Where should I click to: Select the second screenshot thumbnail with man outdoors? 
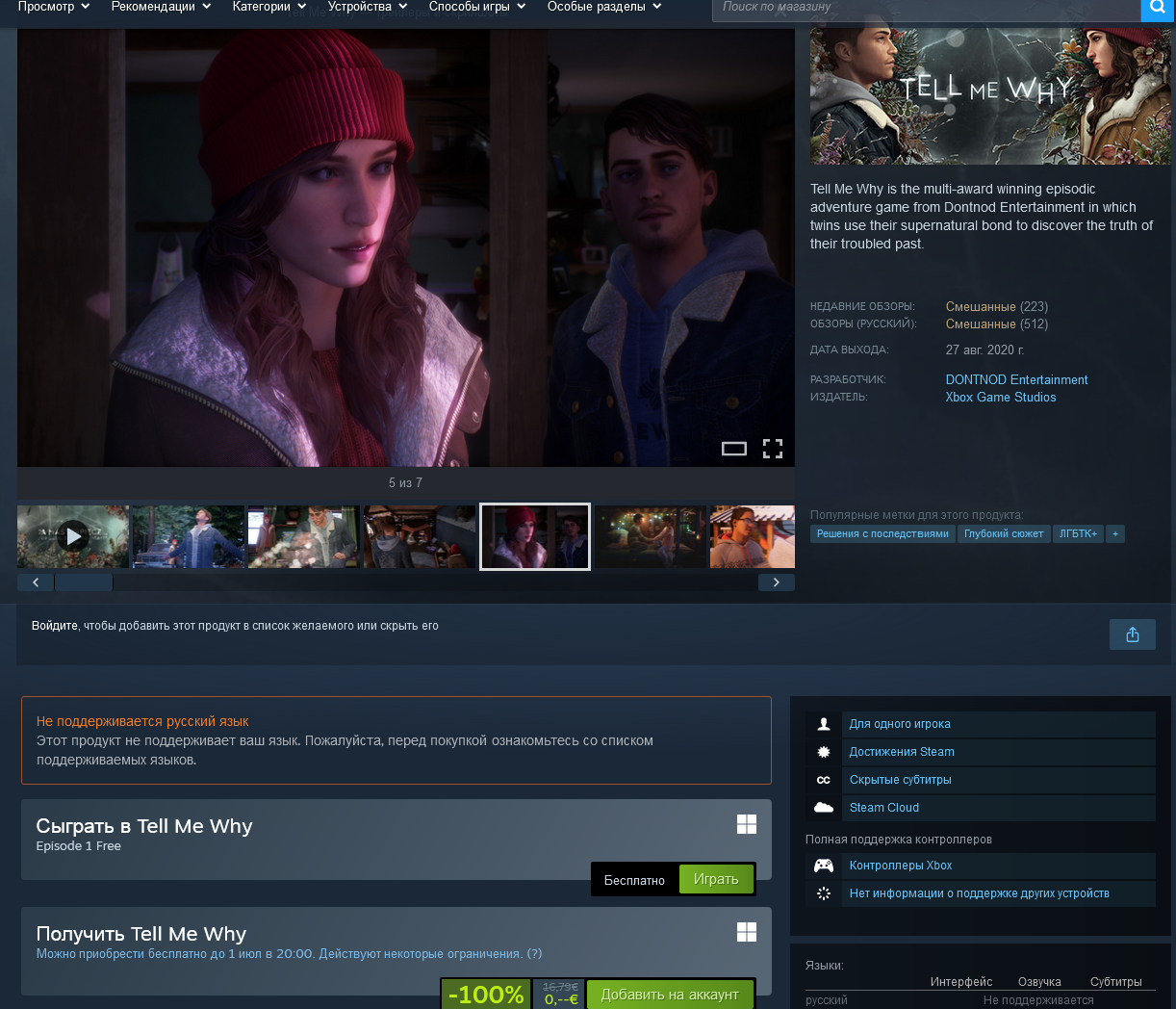point(189,536)
